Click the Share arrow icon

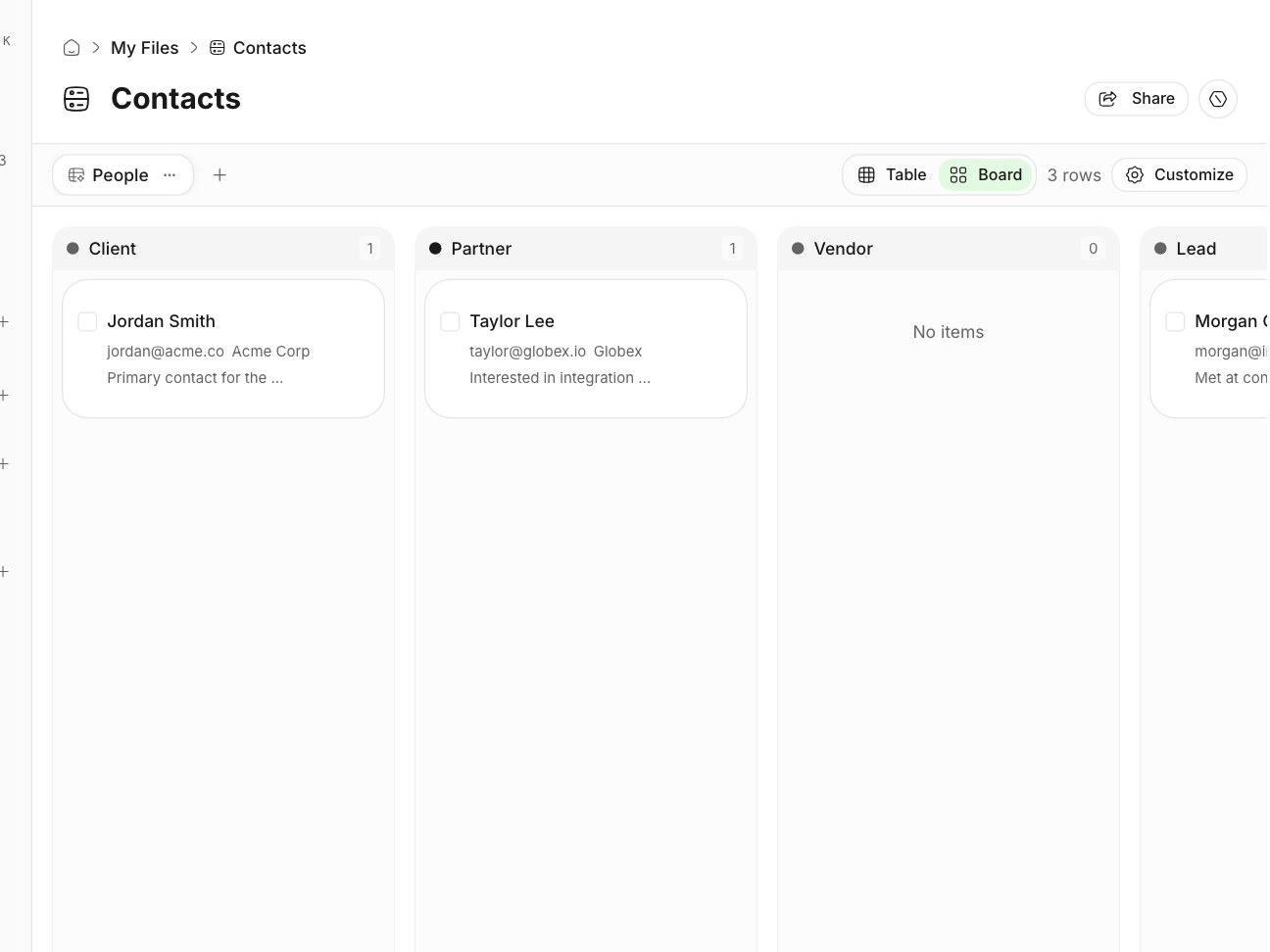click(x=1108, y=98)
